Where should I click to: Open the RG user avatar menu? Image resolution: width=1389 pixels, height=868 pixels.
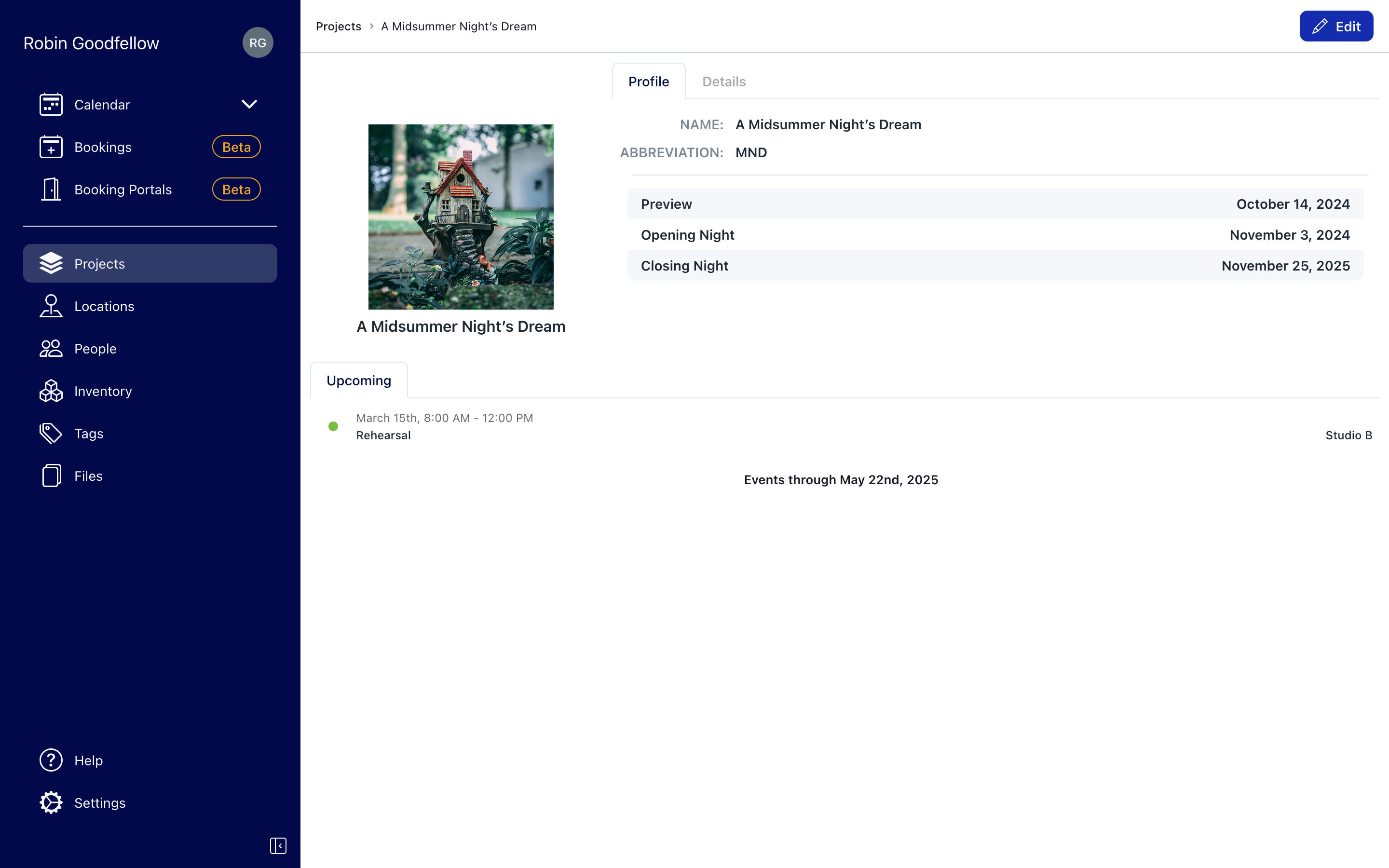[258, 43]
